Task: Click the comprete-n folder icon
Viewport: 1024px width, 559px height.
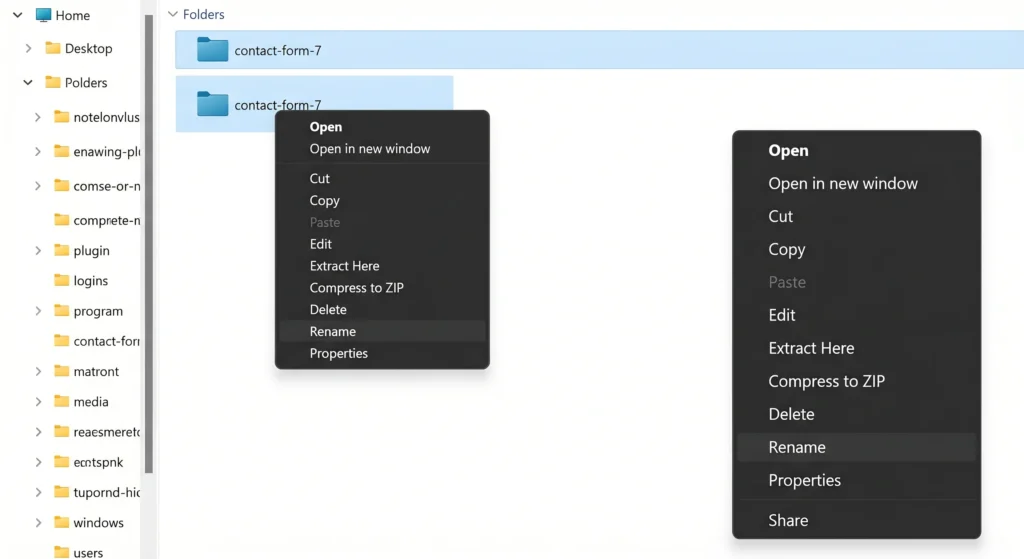Action: click(x=61, y=220)
